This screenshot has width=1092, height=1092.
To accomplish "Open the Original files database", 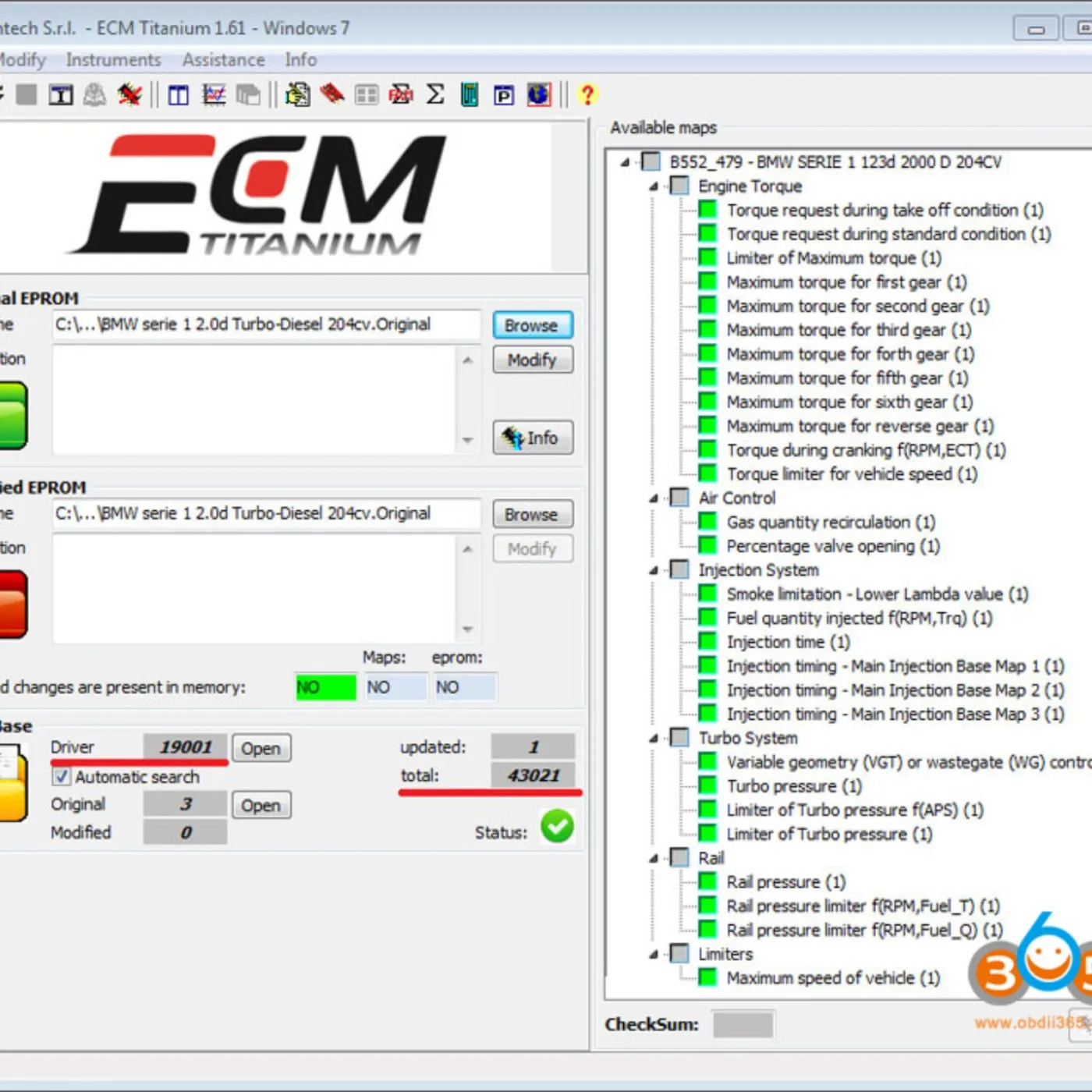I will pos(261,805).
